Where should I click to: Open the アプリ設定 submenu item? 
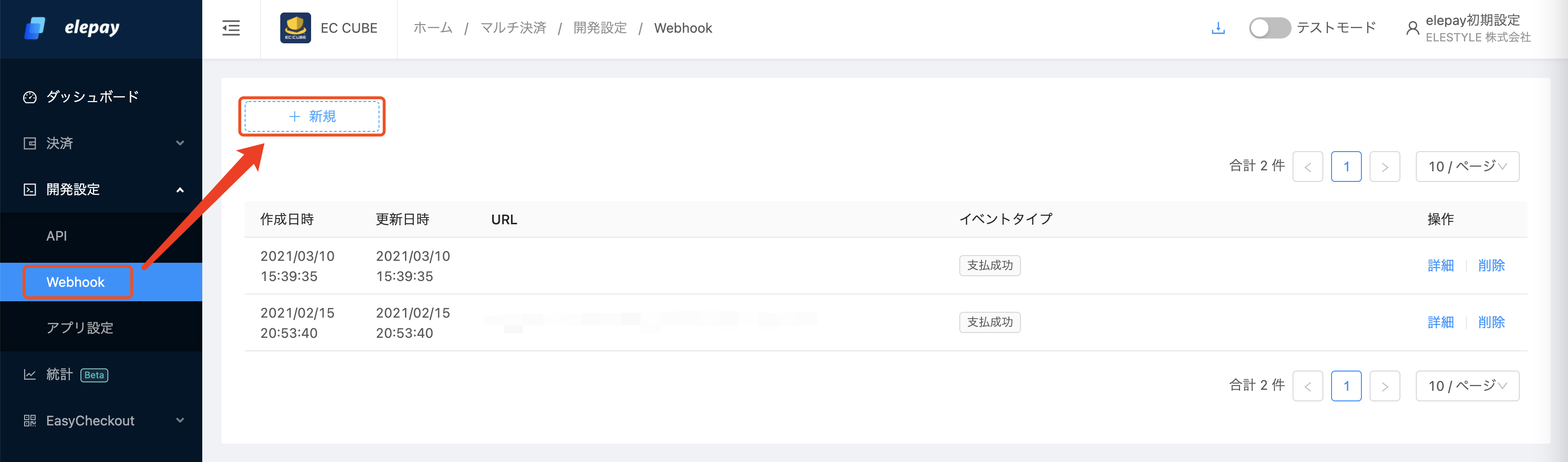(x=80, y=328)
